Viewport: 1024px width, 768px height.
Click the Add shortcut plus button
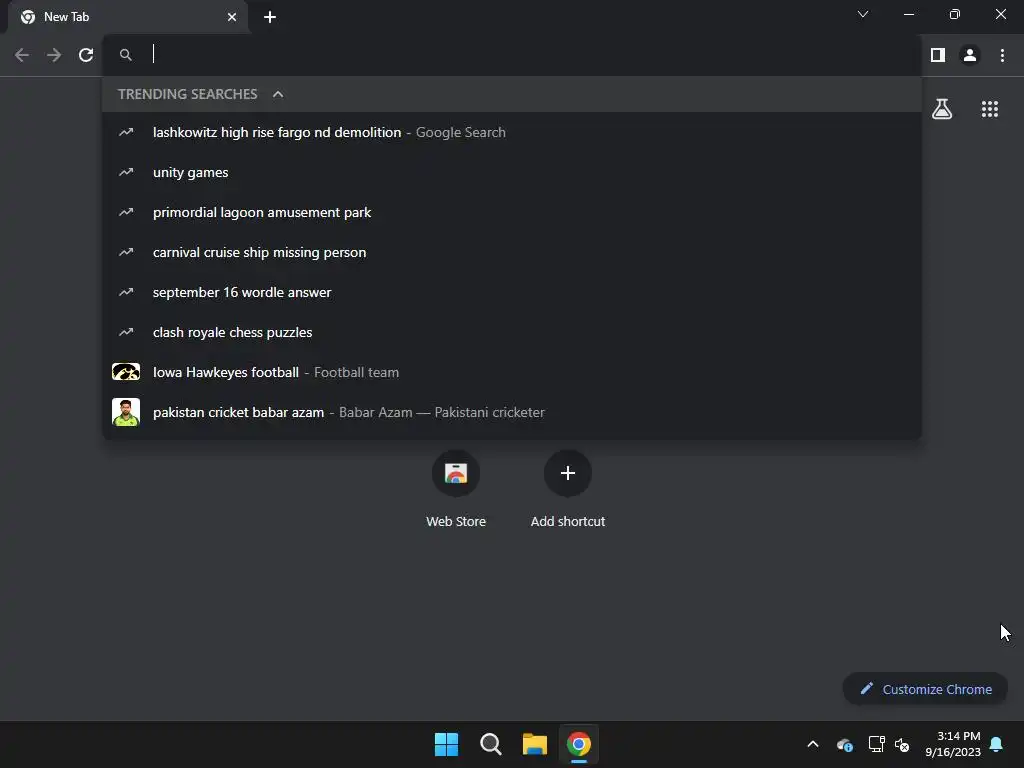(x=568, y=473)
